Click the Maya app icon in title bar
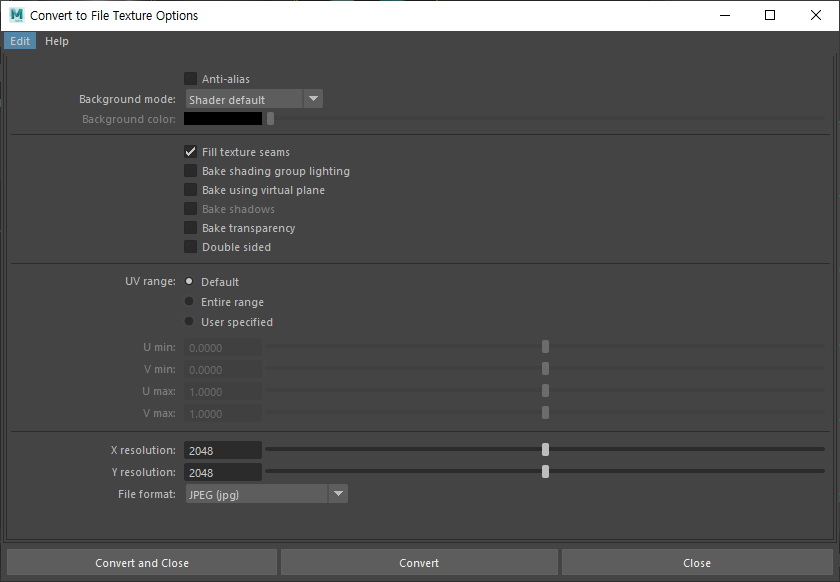This screenshot has height=582, width=840. pos(17,15)
